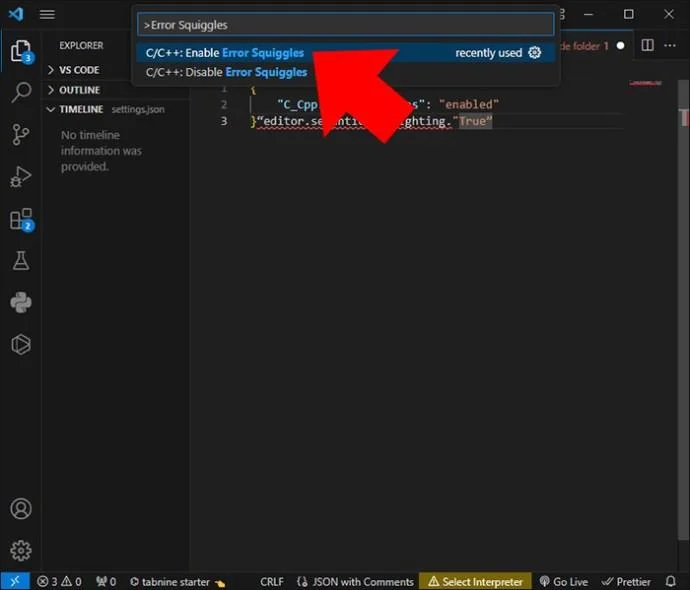The width and height of the screenshot is (690, 590).
Task: Click the VS Code logo icon
Action: 16,14
